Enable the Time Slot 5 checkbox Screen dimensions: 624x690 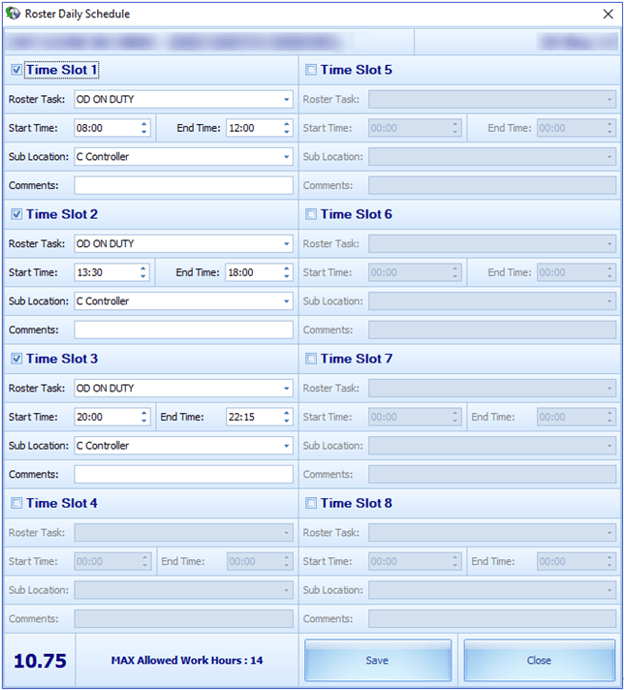pos(311,70)
